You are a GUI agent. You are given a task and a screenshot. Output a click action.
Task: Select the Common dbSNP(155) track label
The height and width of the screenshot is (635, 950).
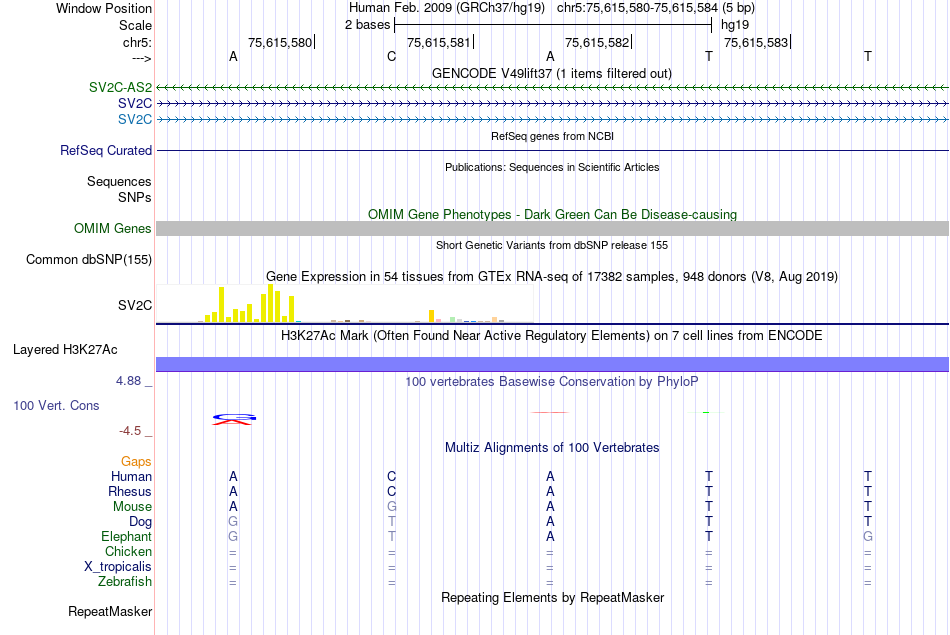(x=89, y=259)
